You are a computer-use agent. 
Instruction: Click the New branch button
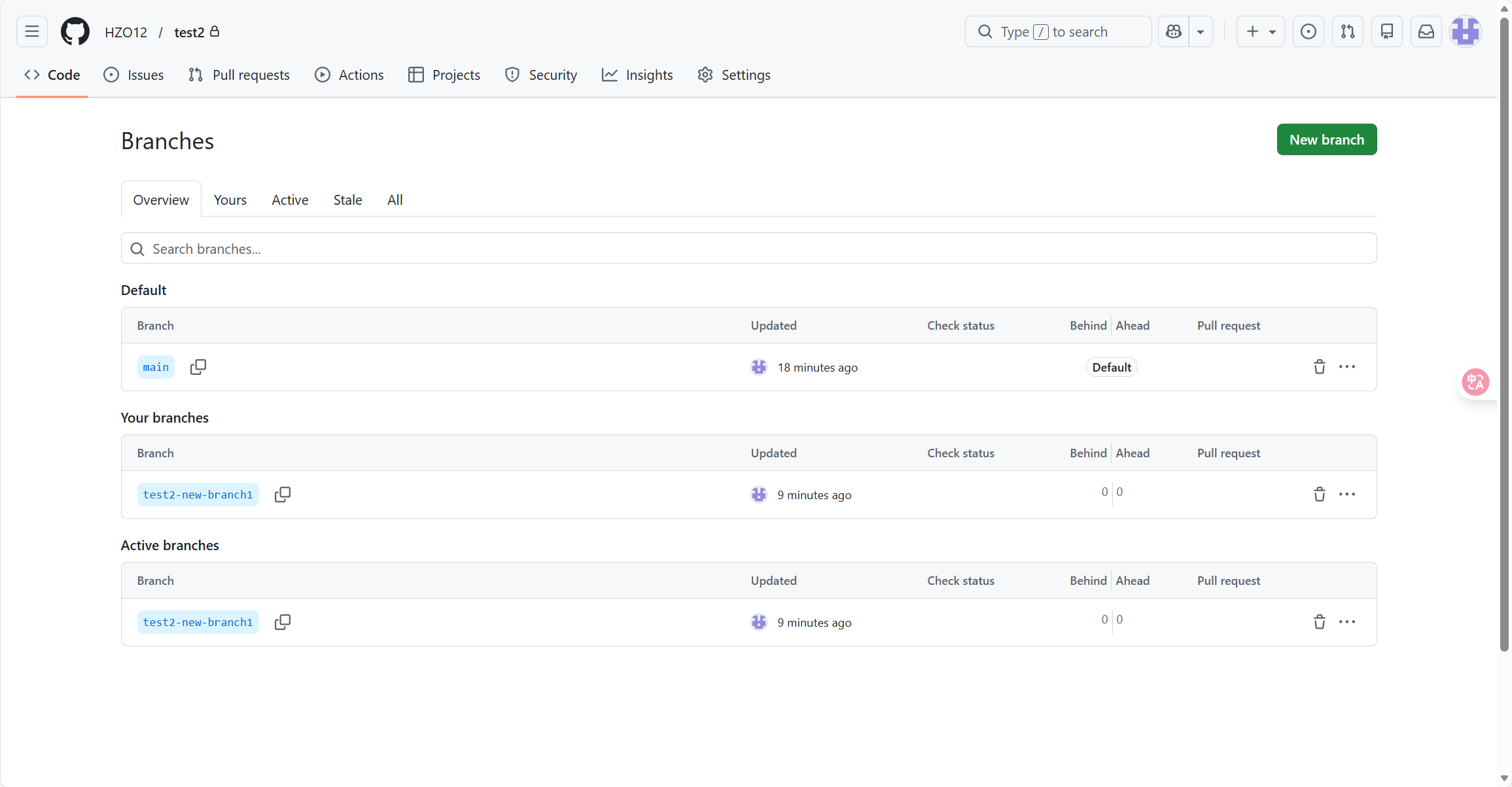[1326, 140]
